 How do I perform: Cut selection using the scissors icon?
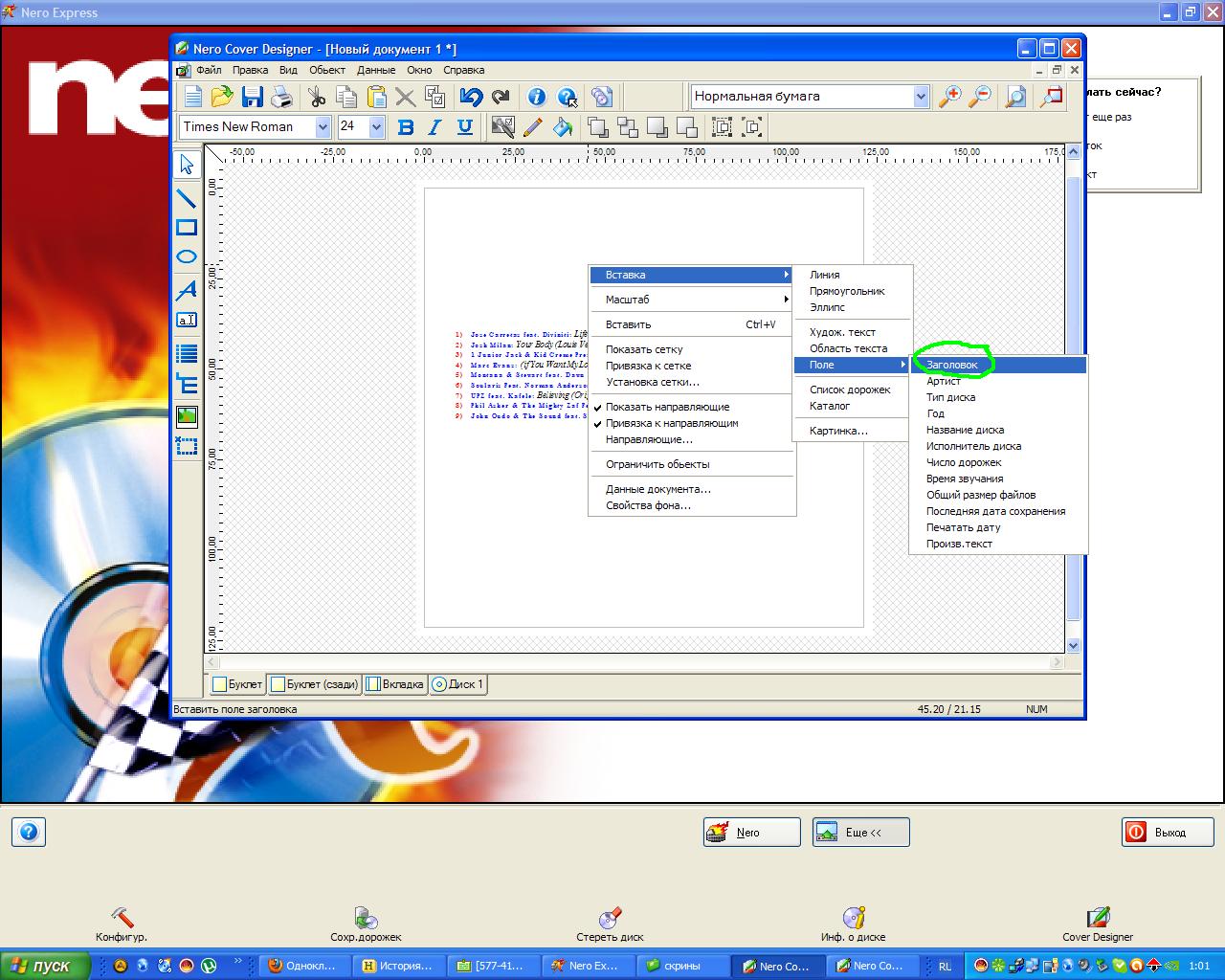click(317, 96)
